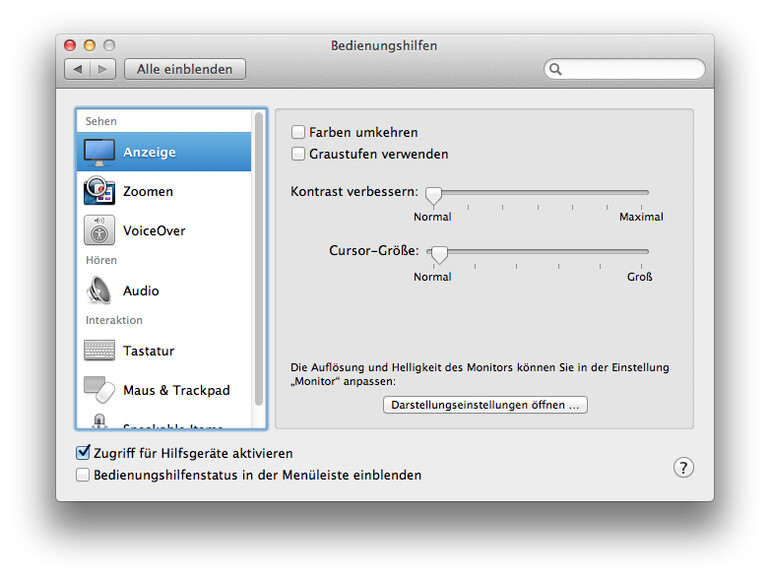Select the Maus & Trackpad label
770x578 pixels.
pyautogui.click(x=176, y=390)
